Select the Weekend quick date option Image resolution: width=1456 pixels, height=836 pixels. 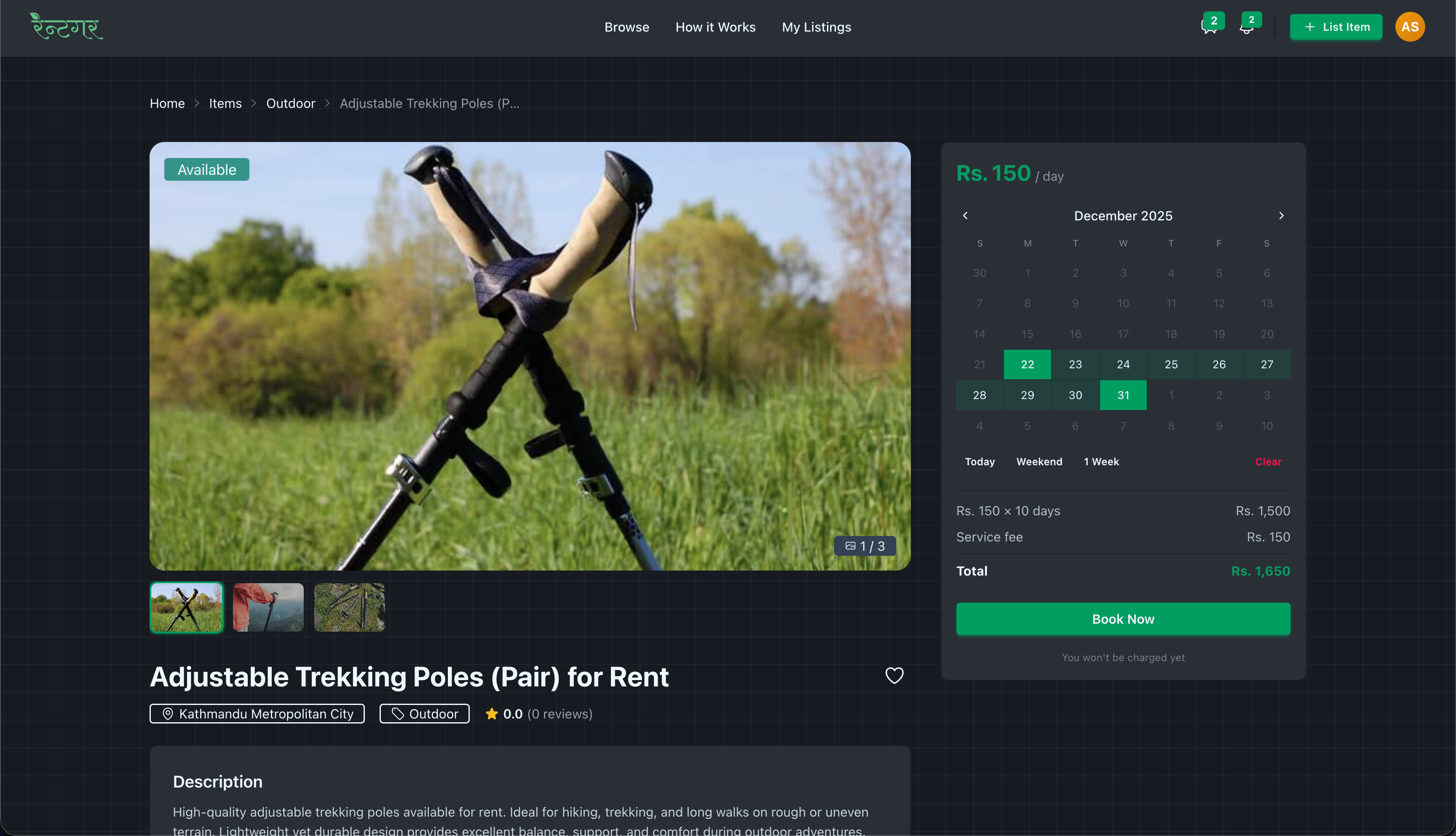coord(1039,462)
